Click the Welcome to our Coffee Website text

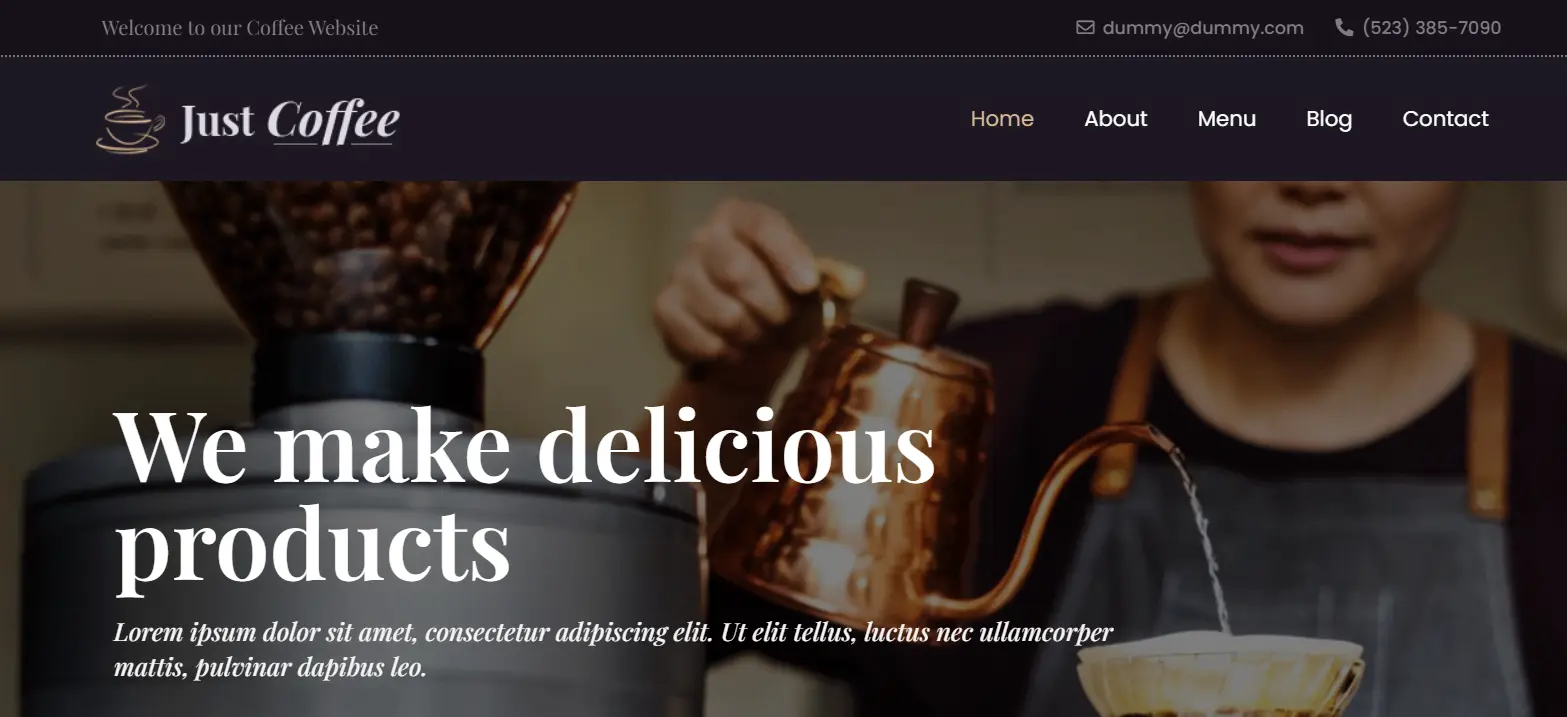click(x=240, y=28)
